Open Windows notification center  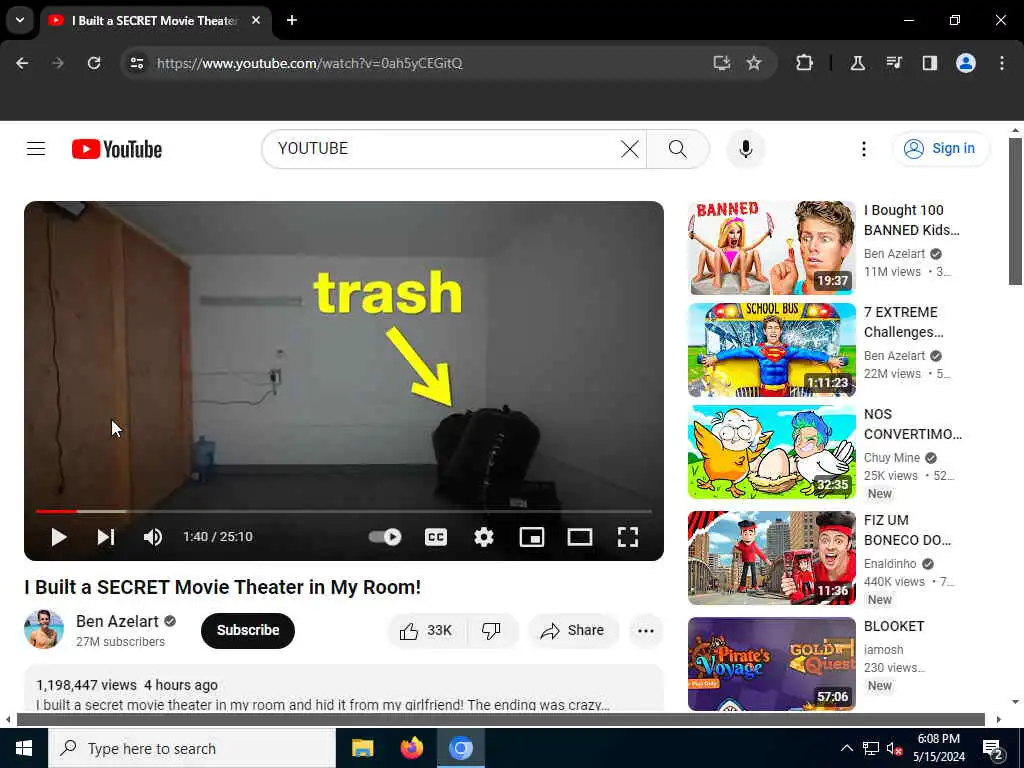pos(993,749)
